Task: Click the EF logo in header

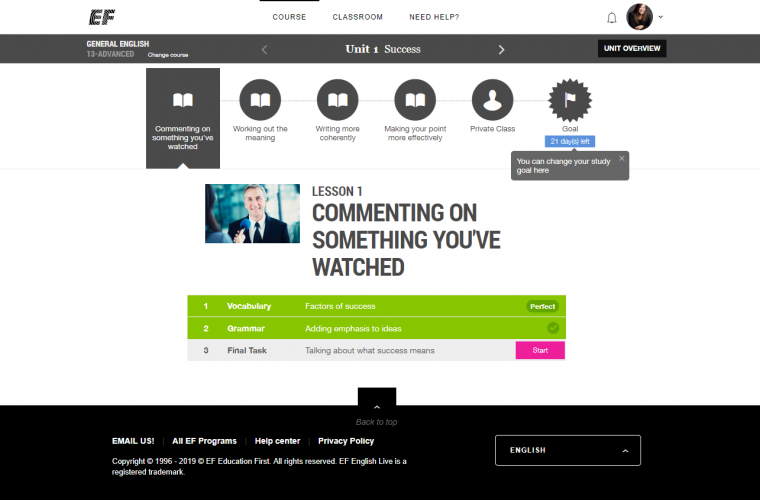Action: [x=99, y=17]
